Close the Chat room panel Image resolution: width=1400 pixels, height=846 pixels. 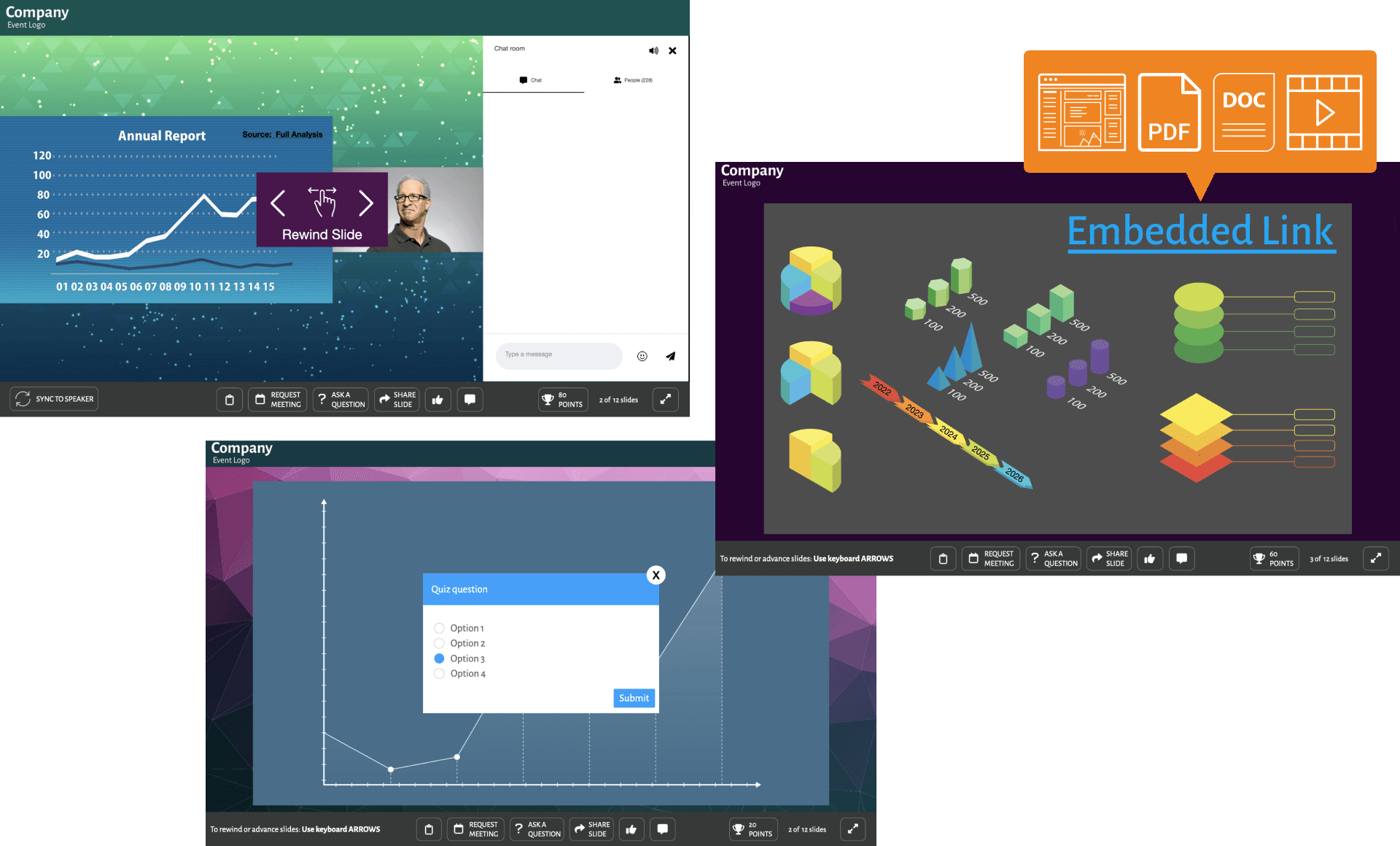[x=672, y=51]
